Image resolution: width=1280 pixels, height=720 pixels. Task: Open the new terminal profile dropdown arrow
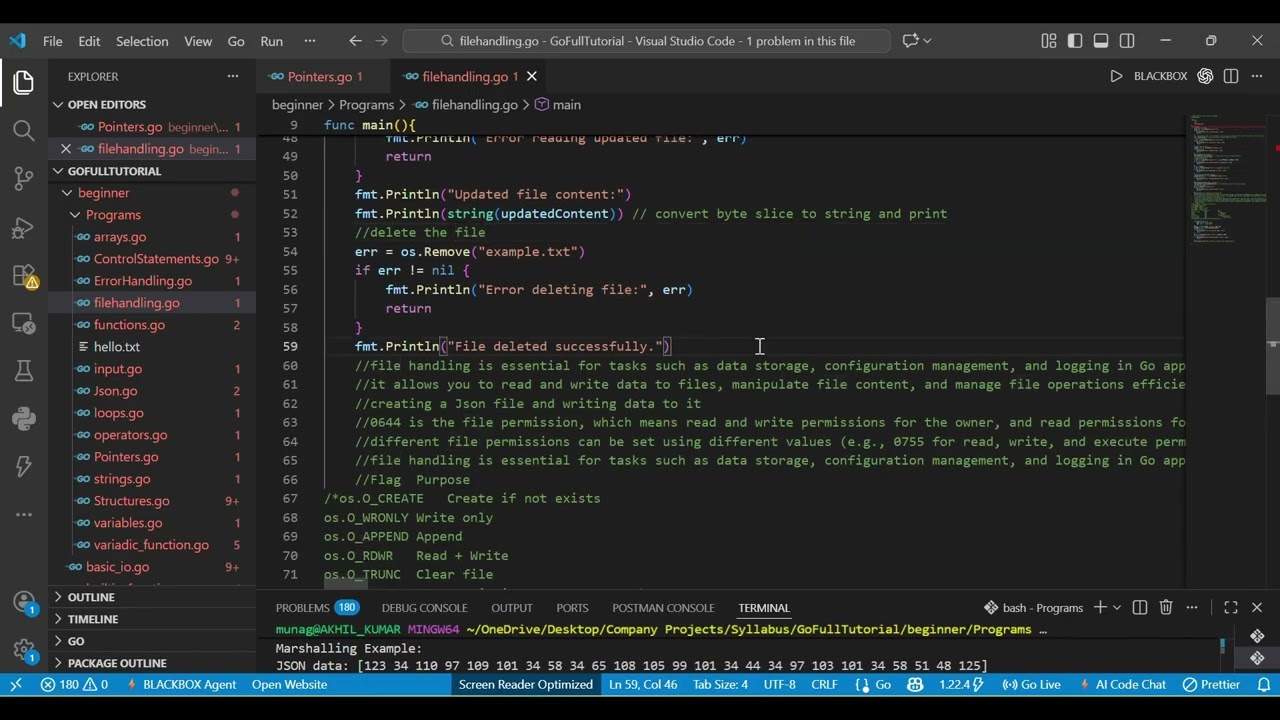[x=1115, y=607]
